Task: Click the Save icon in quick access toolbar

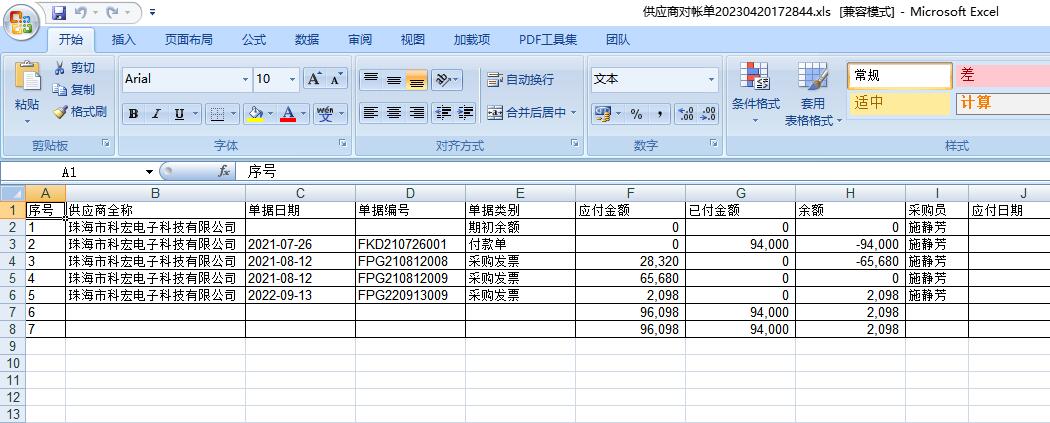Action: (x=58, y=13)
